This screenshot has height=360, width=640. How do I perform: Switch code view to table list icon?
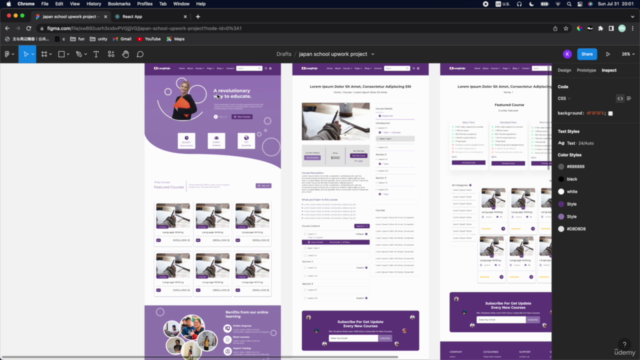click(629, 98)
